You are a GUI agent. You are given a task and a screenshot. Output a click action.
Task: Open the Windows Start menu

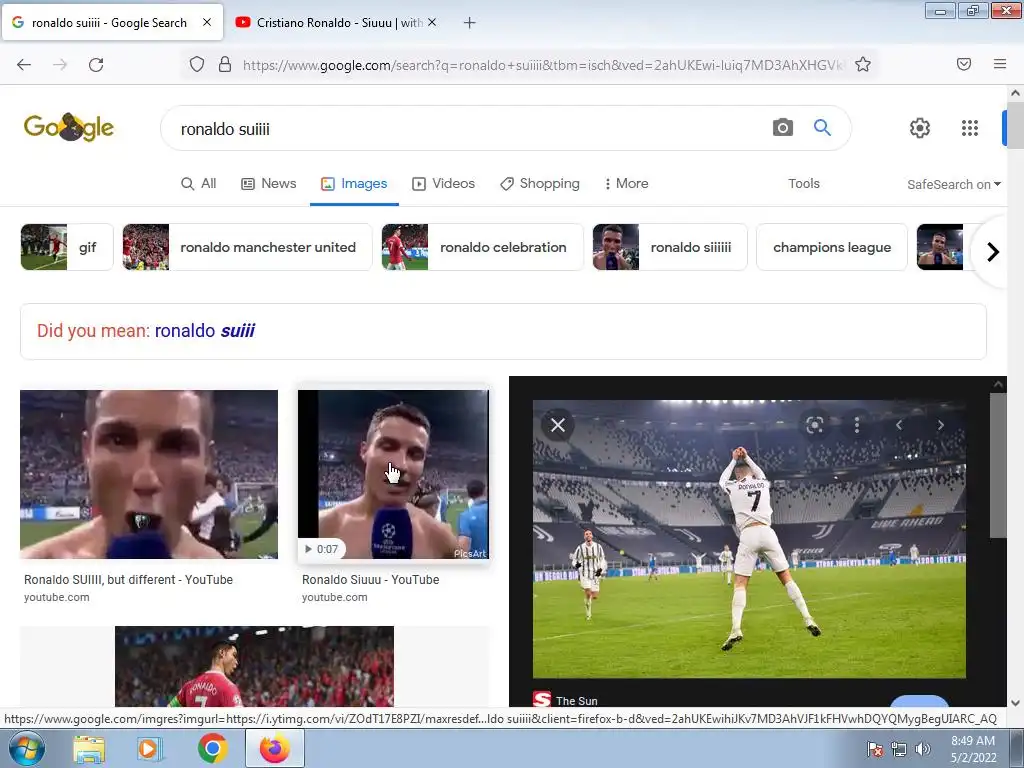click(x=26, y=748)
